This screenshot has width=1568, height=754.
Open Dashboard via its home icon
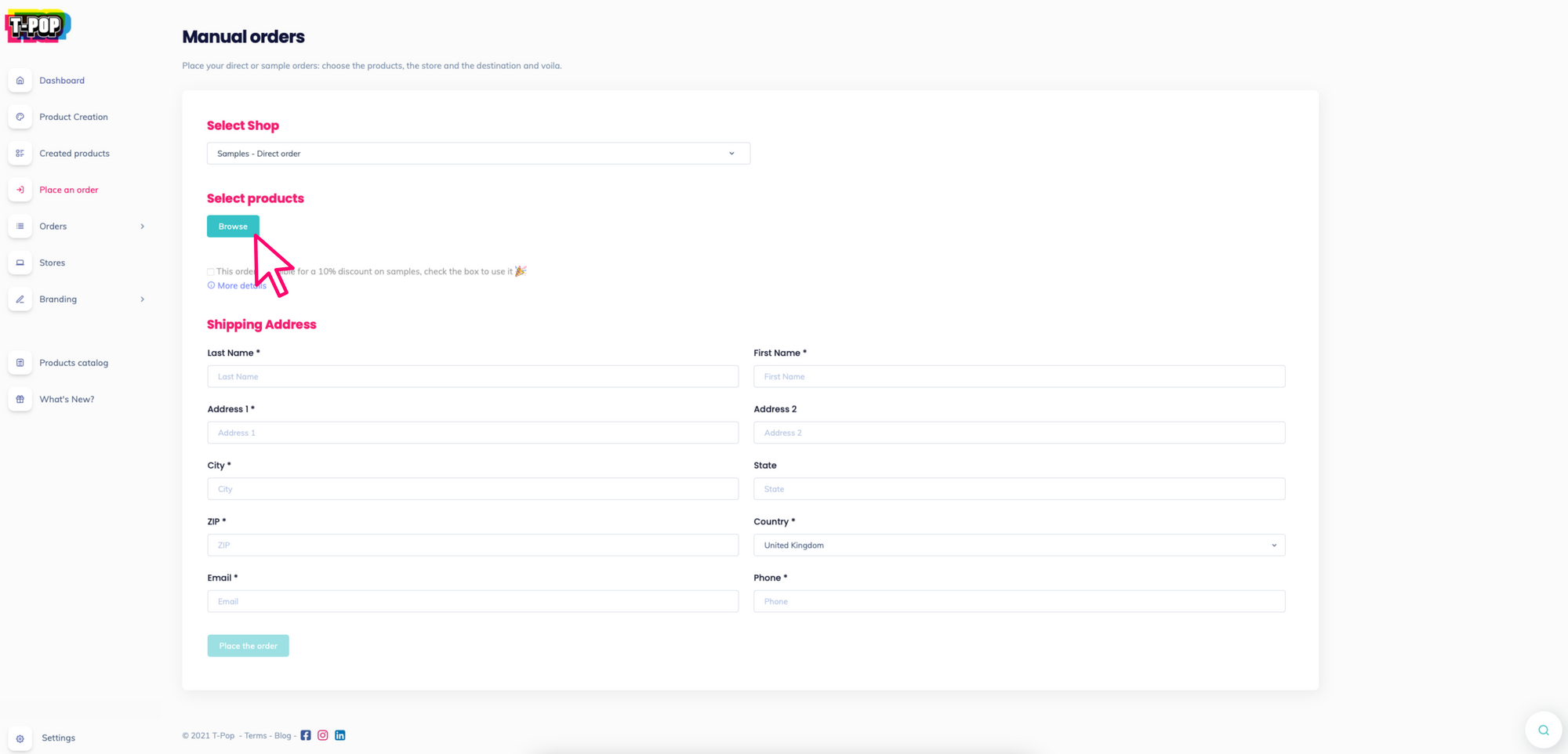(20, 81)
